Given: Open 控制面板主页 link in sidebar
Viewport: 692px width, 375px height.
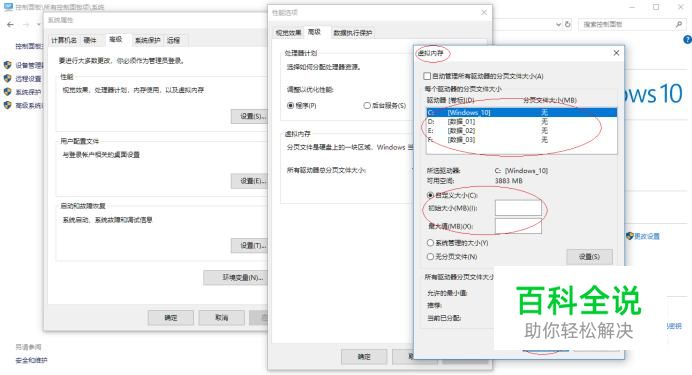Looking at the screenshot, I should 30,46.
